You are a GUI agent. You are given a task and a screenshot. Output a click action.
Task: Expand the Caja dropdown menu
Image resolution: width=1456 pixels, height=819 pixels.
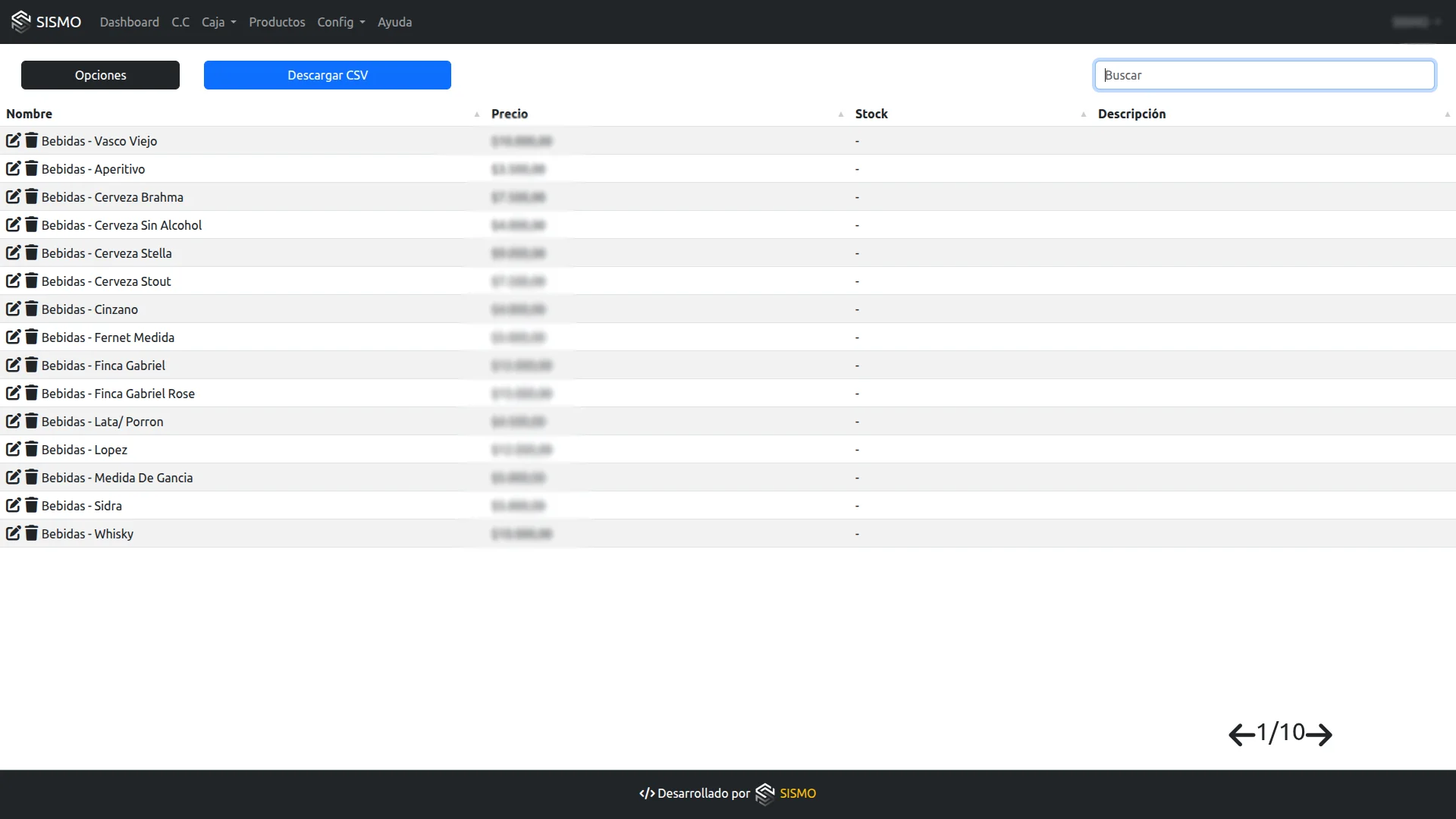pyautogui.click(x=218, y=22)
